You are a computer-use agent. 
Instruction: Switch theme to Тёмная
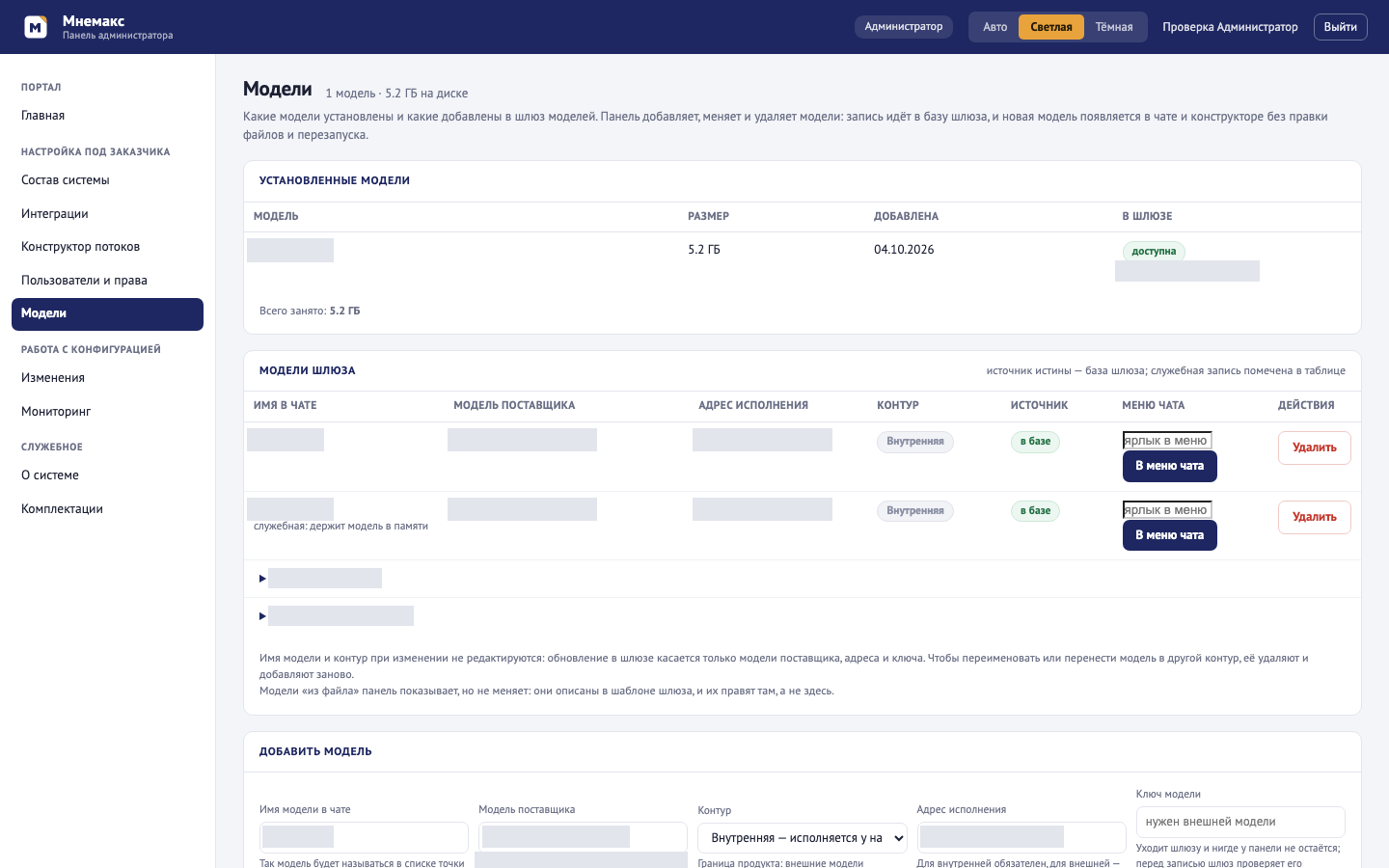click(x=1114, y=27)
